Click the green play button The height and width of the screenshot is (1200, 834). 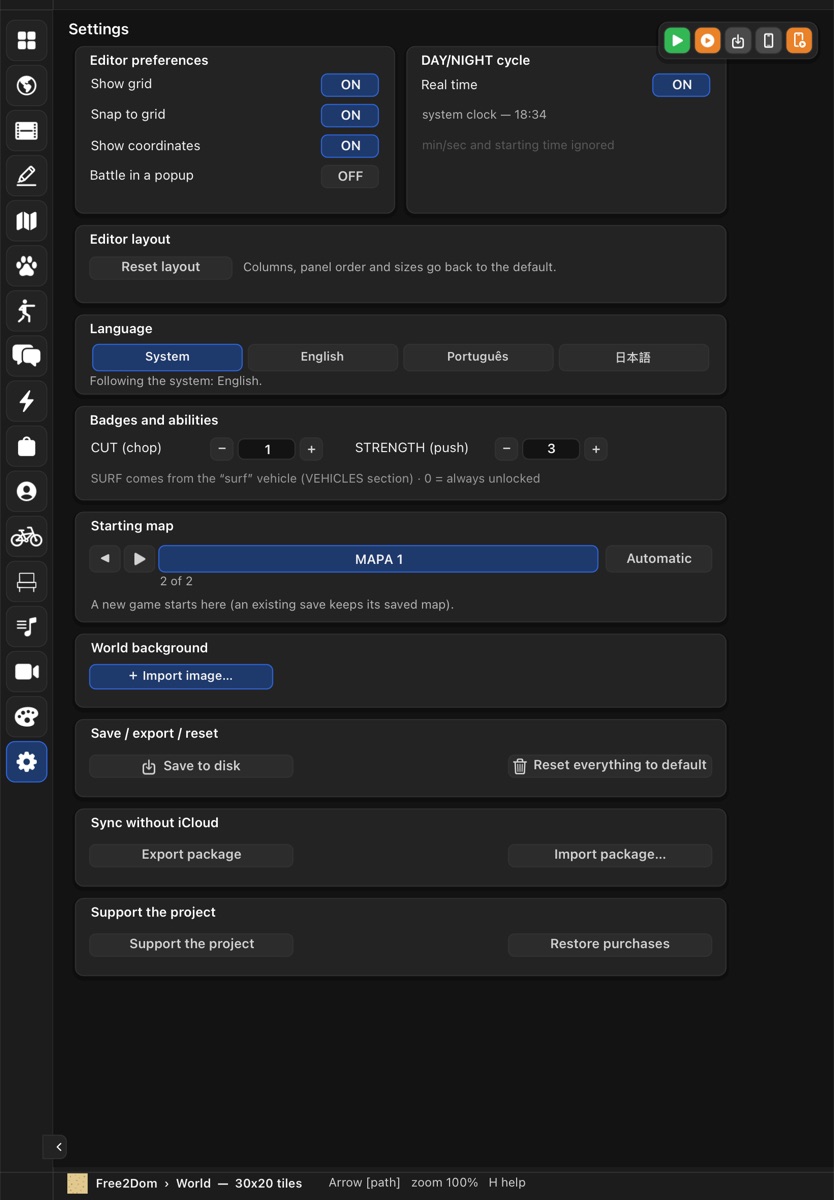[677, 41]
